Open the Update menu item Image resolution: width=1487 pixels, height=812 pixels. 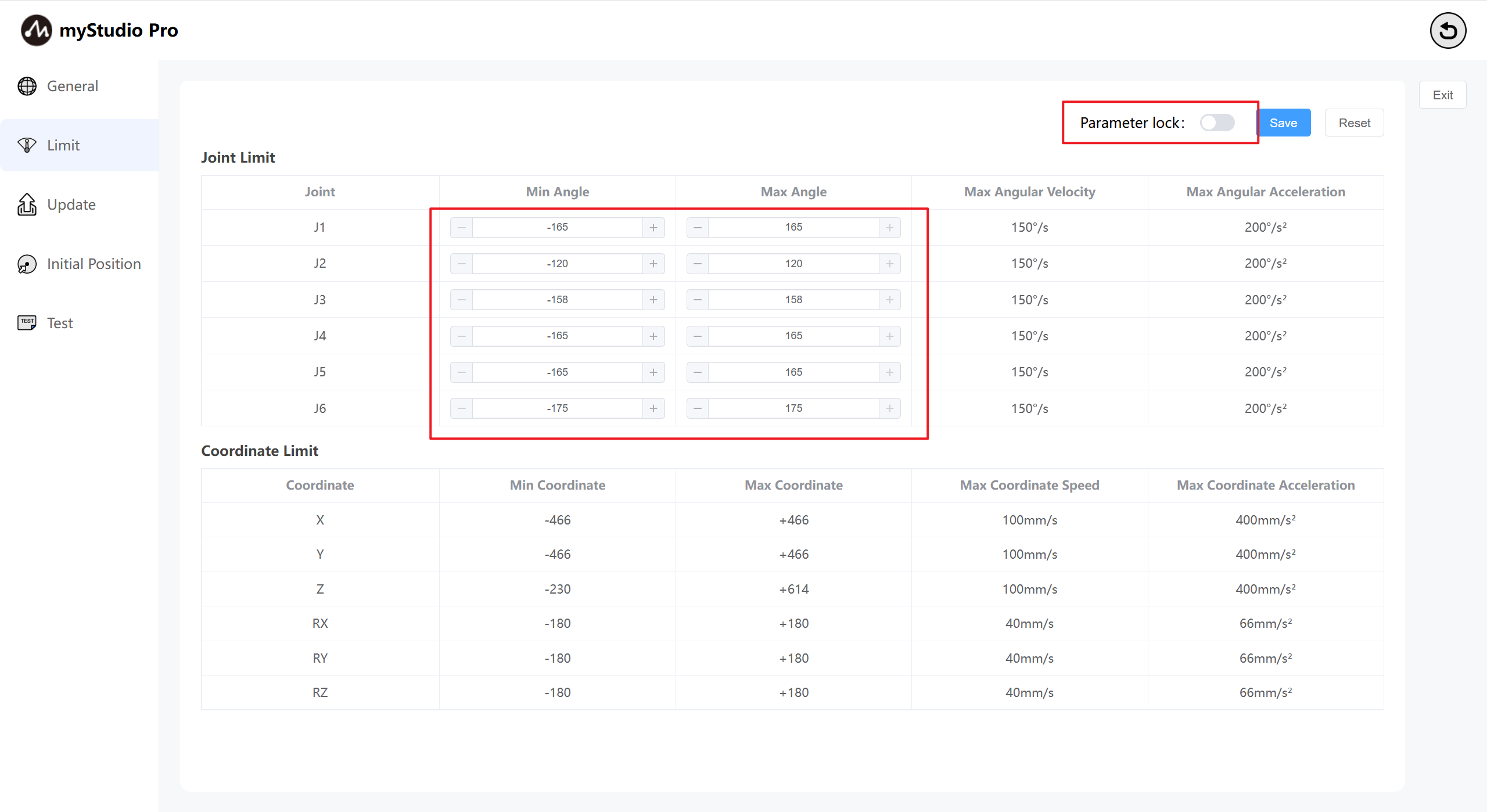[x=71, y=204]
